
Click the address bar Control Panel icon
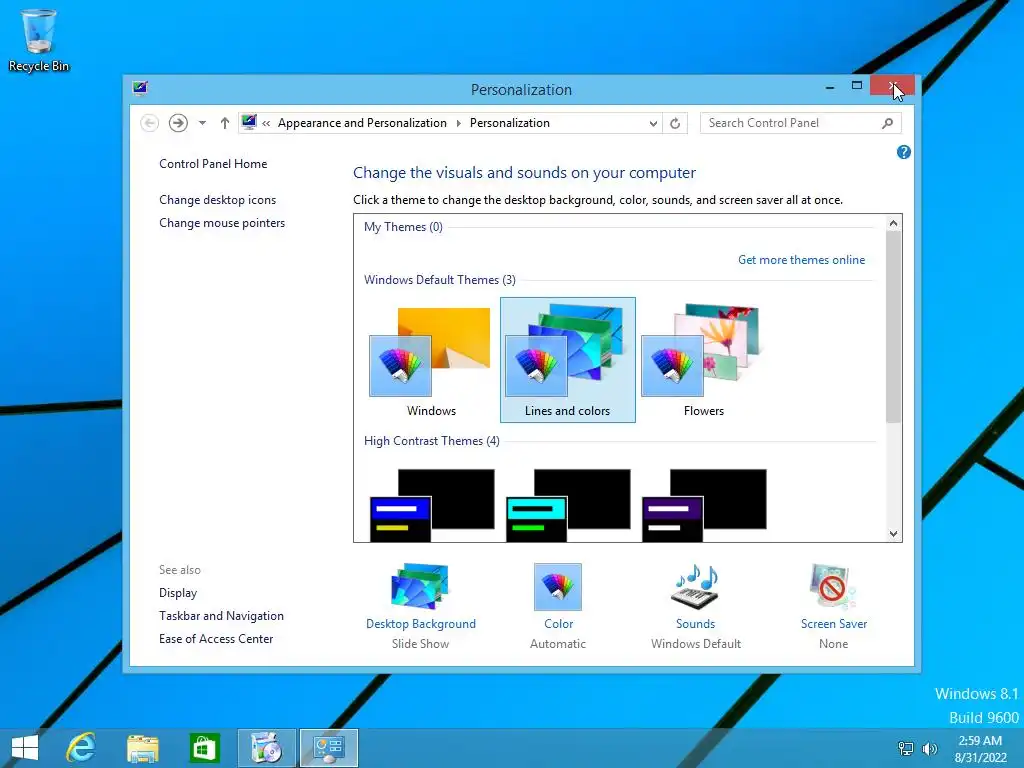point(249,122)
